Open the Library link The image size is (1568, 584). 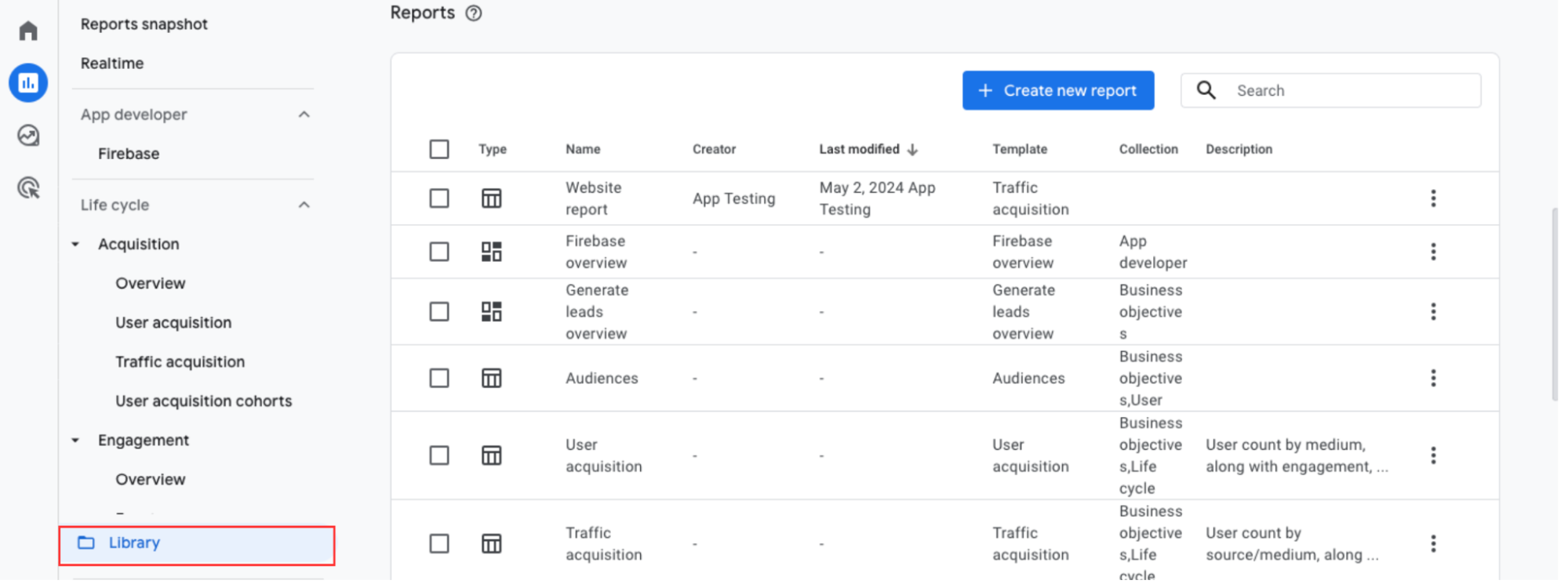pyautogui.click(x=134, y=542)
